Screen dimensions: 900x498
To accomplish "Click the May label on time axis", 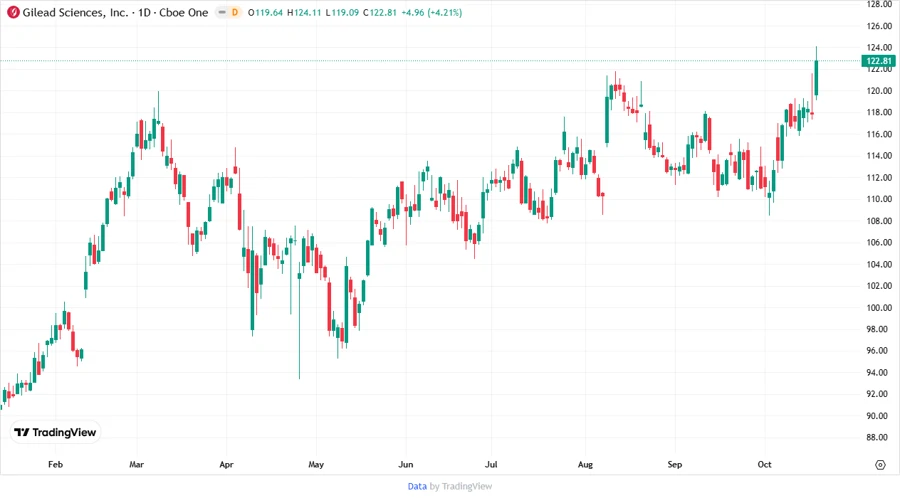I will [x=316, y=464].
